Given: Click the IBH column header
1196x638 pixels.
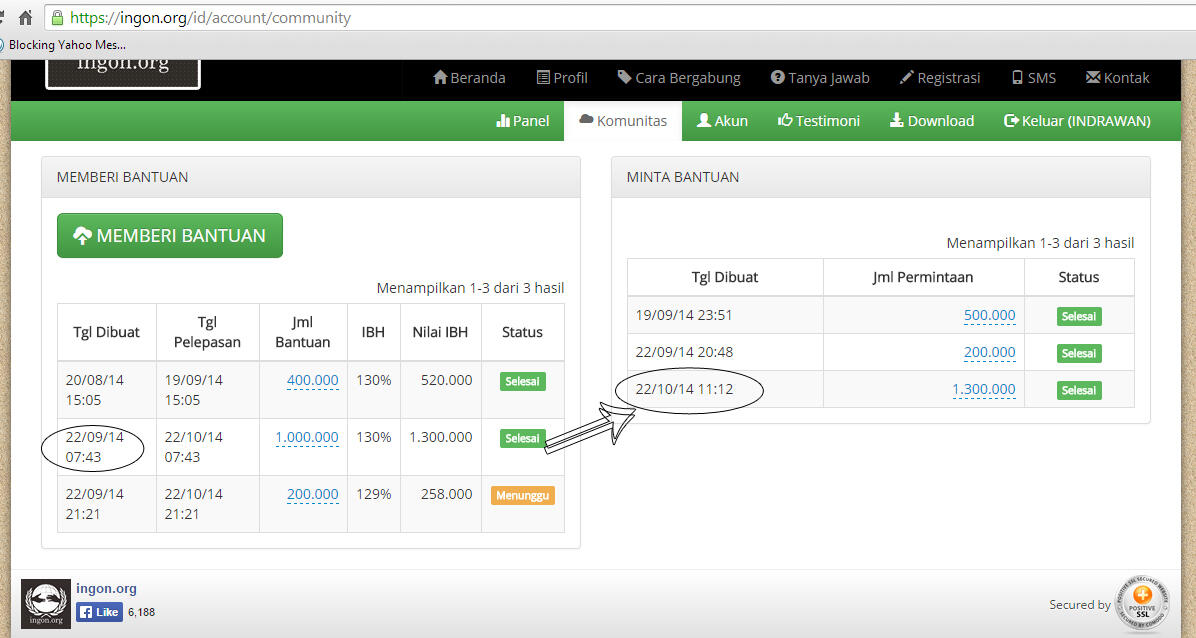Looking at the screenshot, I should point(373,332).
